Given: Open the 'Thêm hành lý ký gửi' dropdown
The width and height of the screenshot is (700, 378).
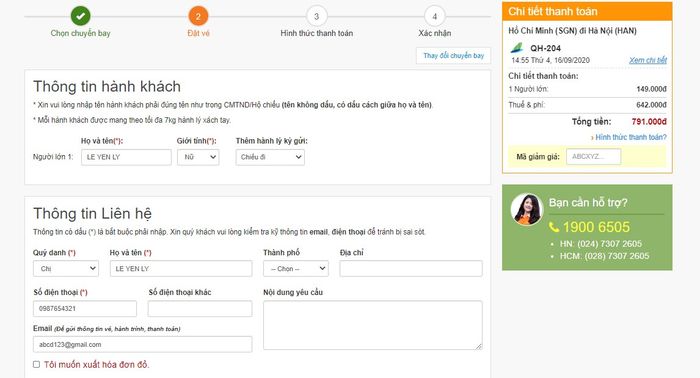Looking at the screenshot, I should 270,157.
